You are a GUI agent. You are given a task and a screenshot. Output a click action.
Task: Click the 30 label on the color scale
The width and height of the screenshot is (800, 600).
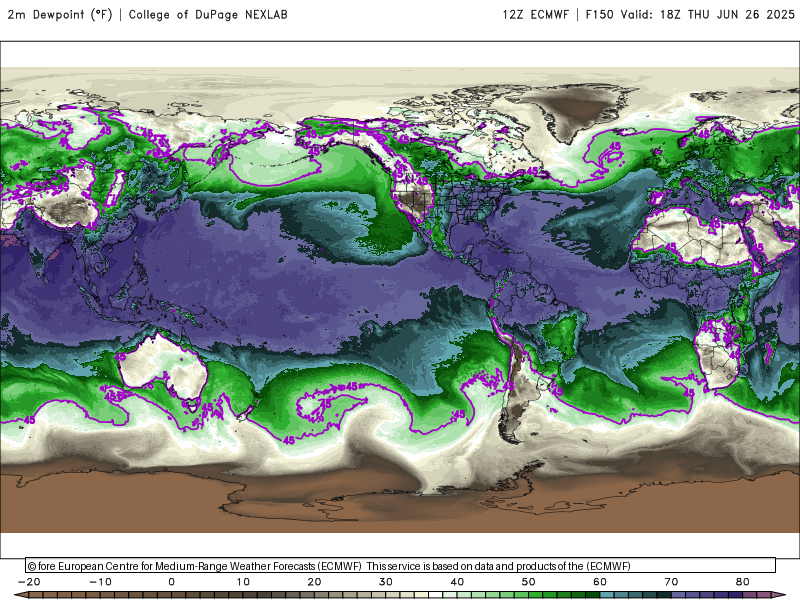tap(386, 582)
